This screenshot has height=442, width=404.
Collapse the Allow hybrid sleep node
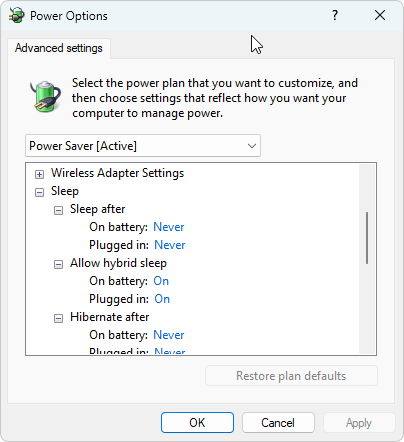58,264
